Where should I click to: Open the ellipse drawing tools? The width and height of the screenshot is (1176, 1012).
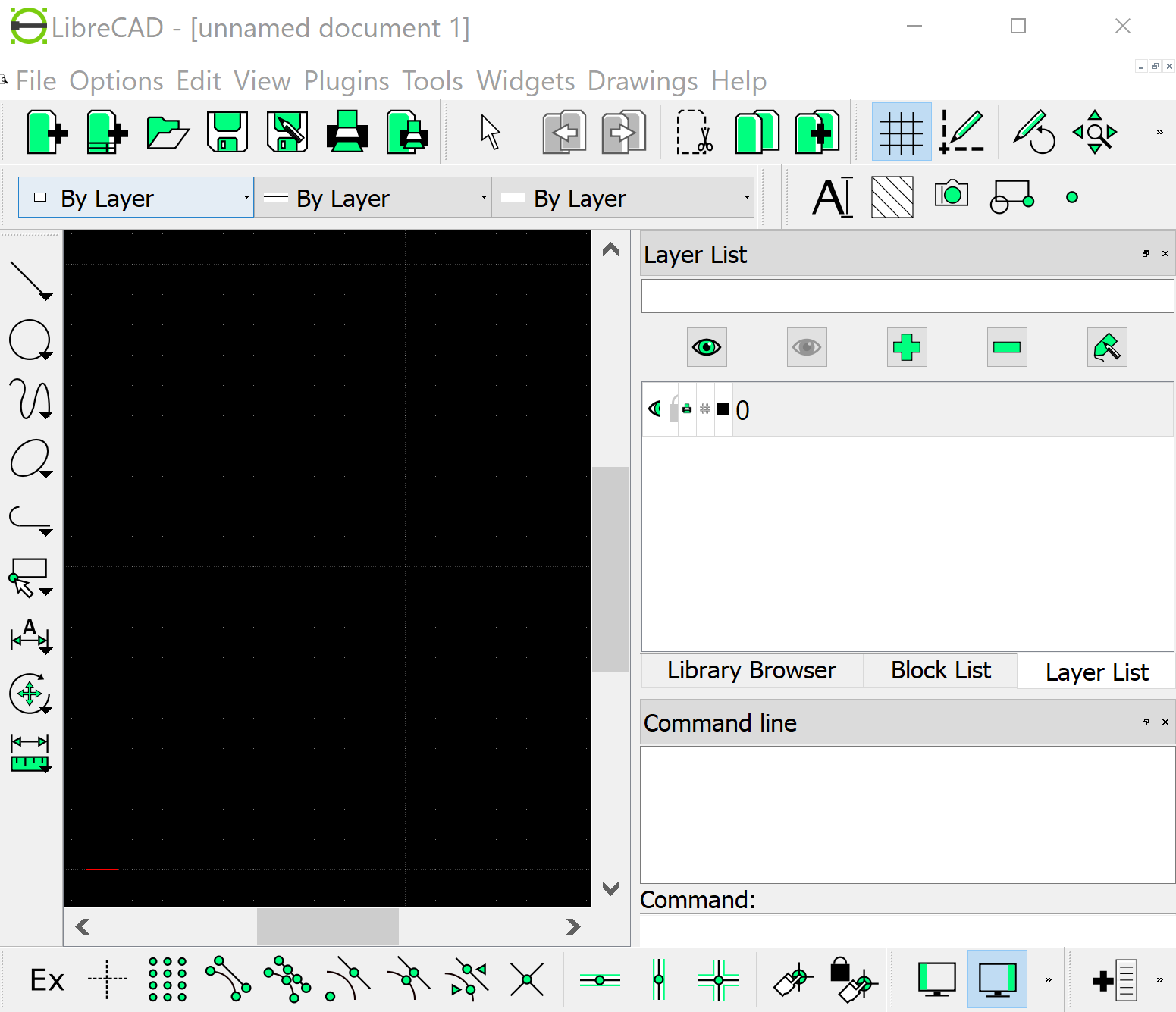[x=30, y=459]
